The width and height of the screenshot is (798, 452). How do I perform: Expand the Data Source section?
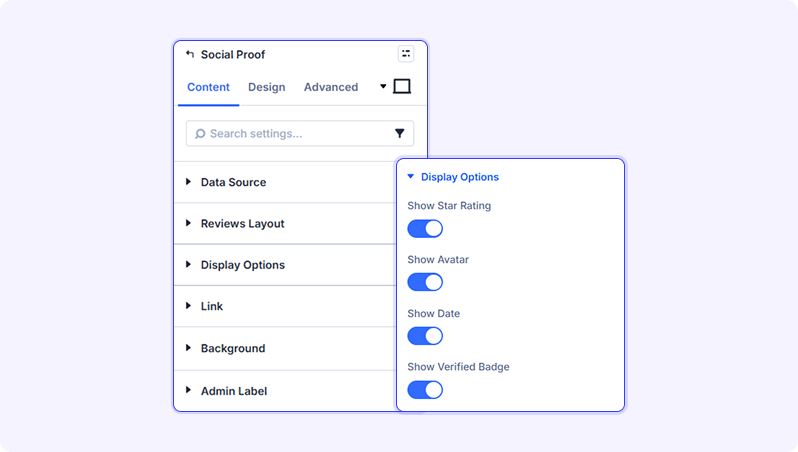click(x=285, y=182)
